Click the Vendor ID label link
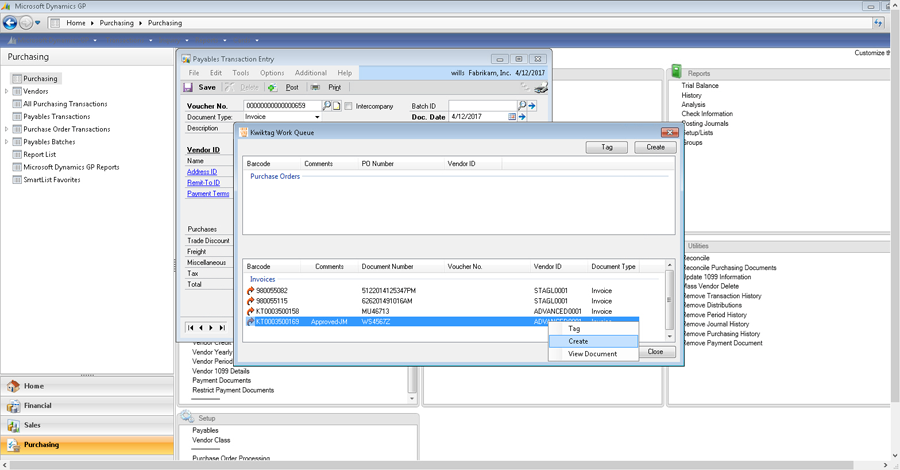Screen dimensions: 900x470 pos(203,150)
